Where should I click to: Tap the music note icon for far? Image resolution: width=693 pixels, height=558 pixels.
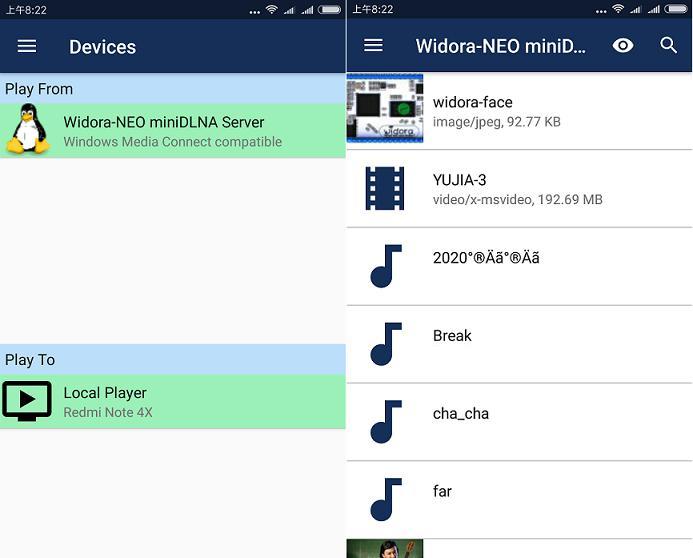[385, 500]
